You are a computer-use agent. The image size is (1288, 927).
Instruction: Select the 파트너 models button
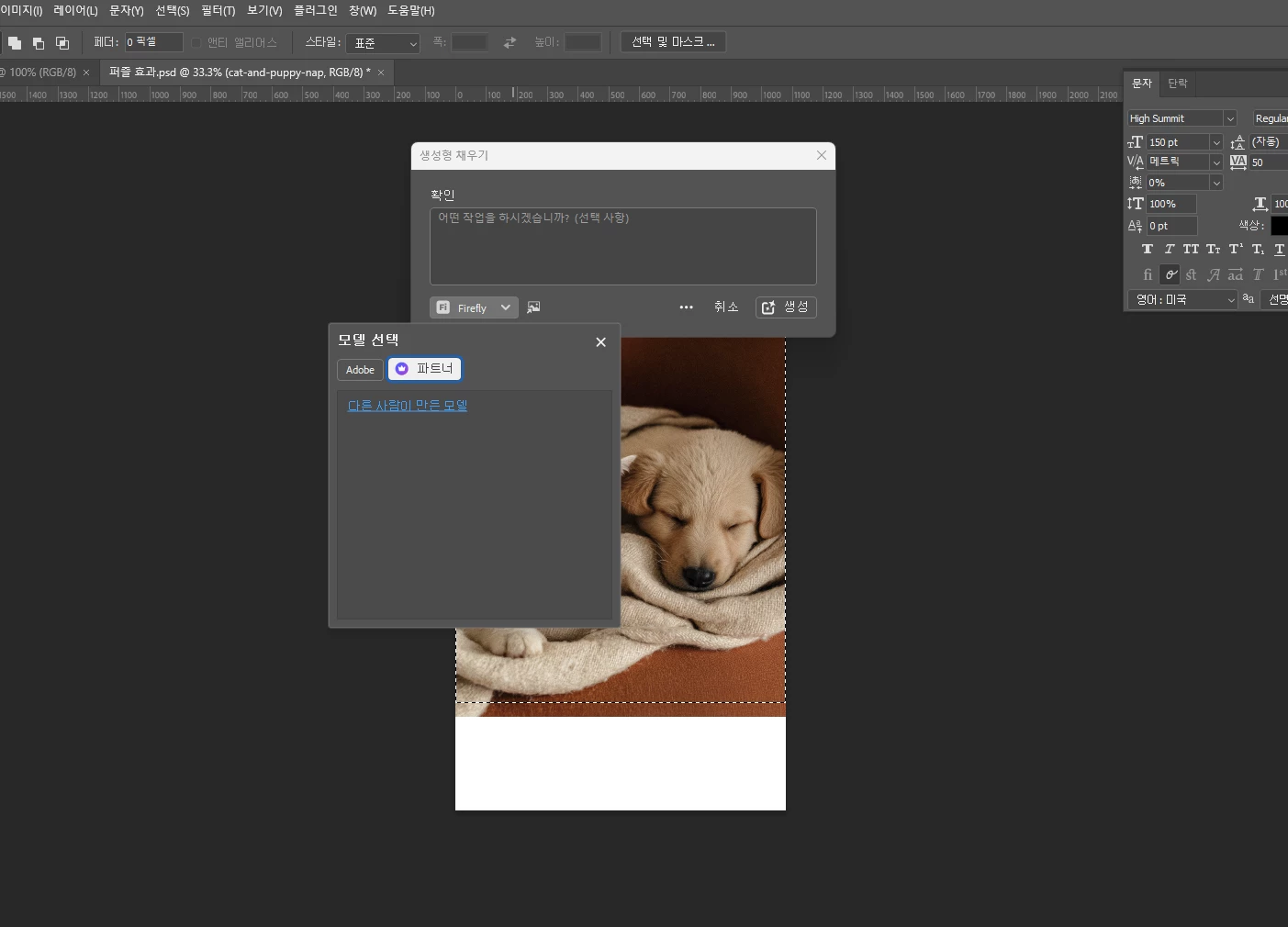pos(424,369)
